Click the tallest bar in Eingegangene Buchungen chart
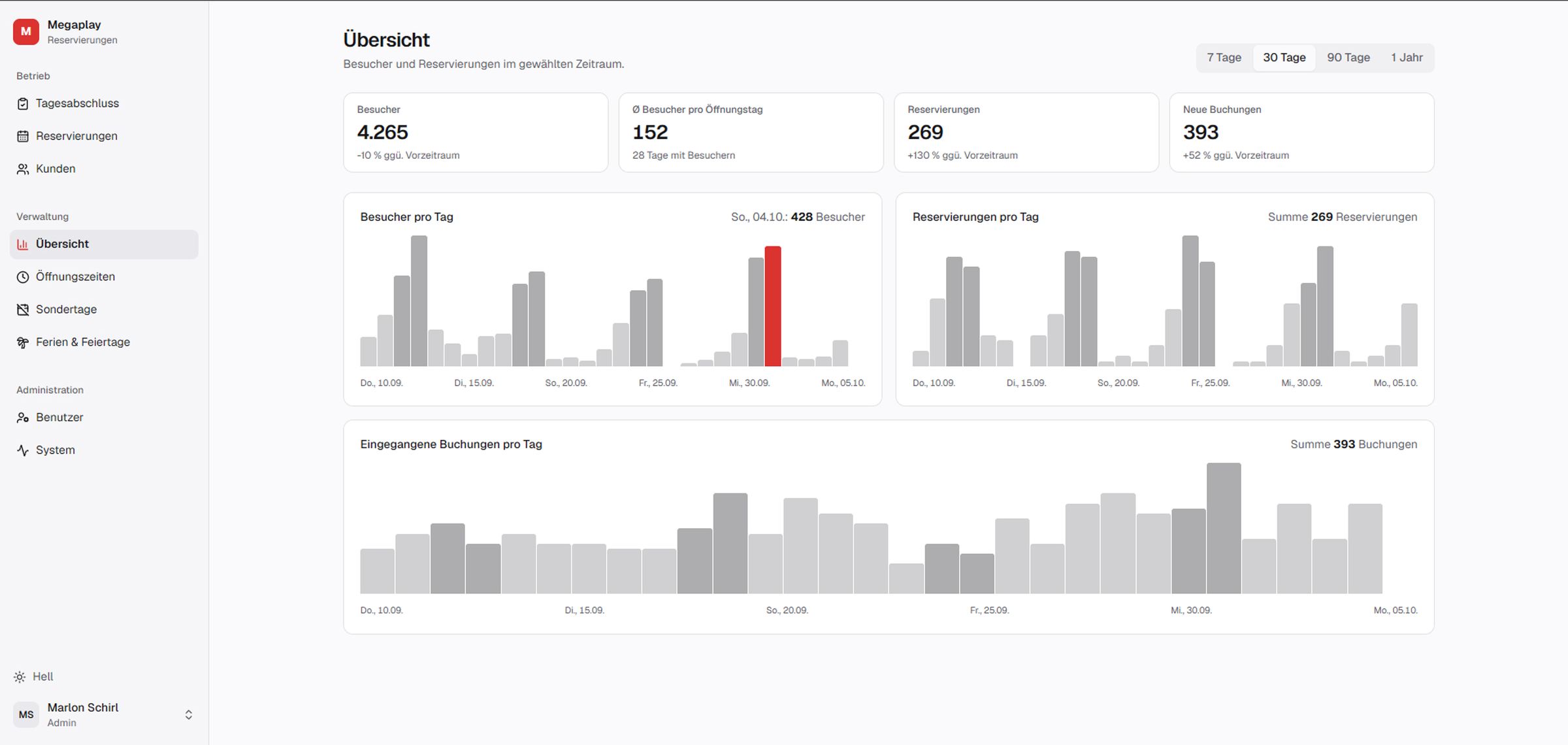1568x745 pixels. tap(1223, 528)
